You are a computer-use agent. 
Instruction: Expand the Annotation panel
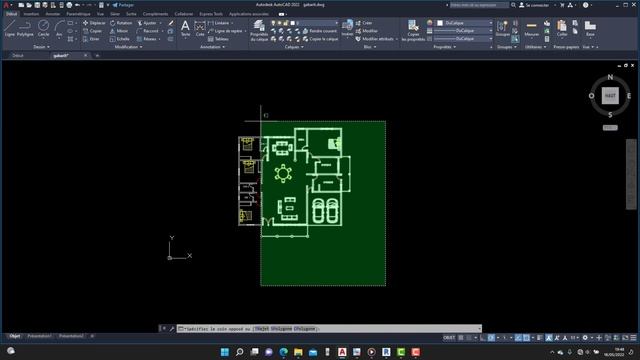(x=212, y=47)
